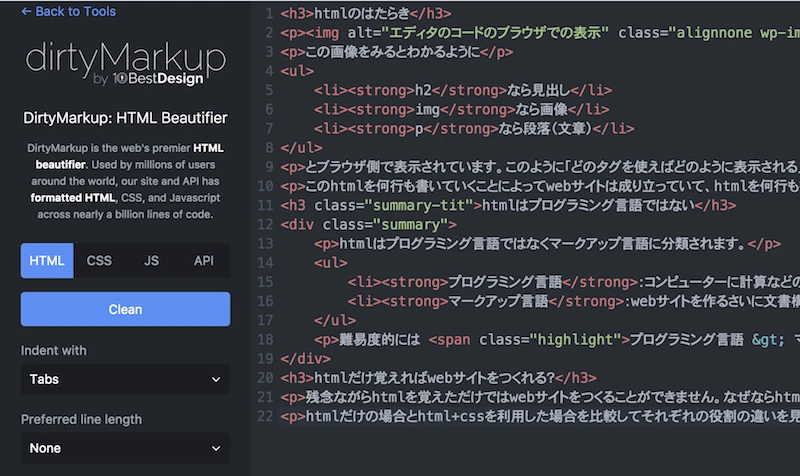Open the API tab
800x476 pixels.
pyautogui.click(x=204, y=261)
